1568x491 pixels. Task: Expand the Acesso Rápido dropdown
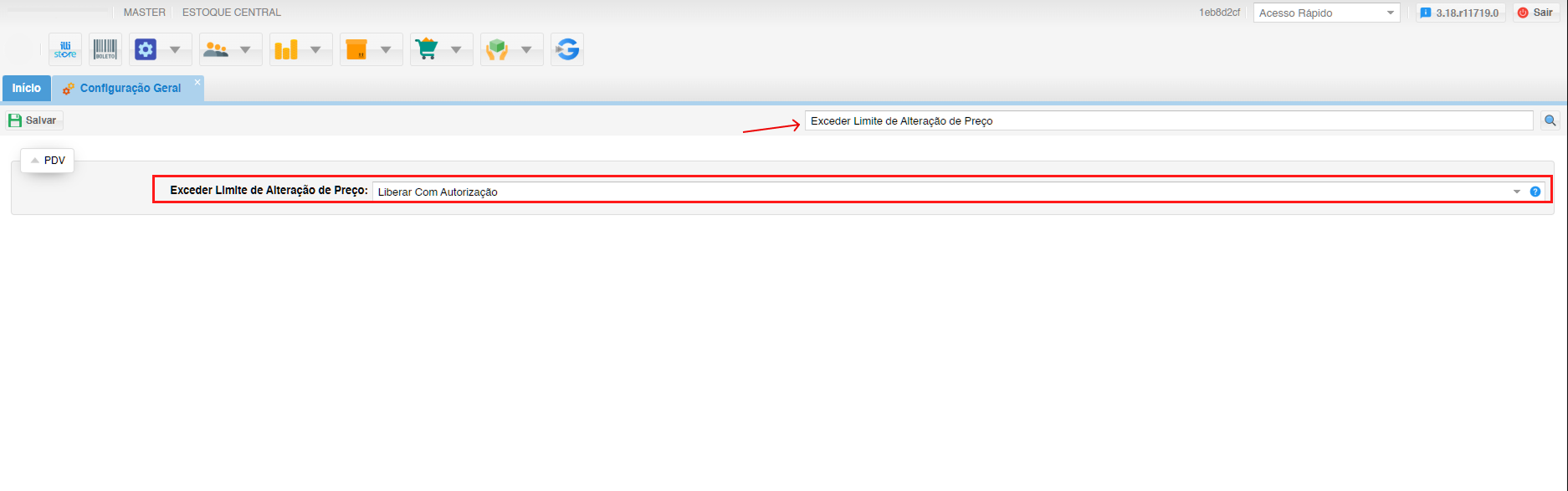1391,13
